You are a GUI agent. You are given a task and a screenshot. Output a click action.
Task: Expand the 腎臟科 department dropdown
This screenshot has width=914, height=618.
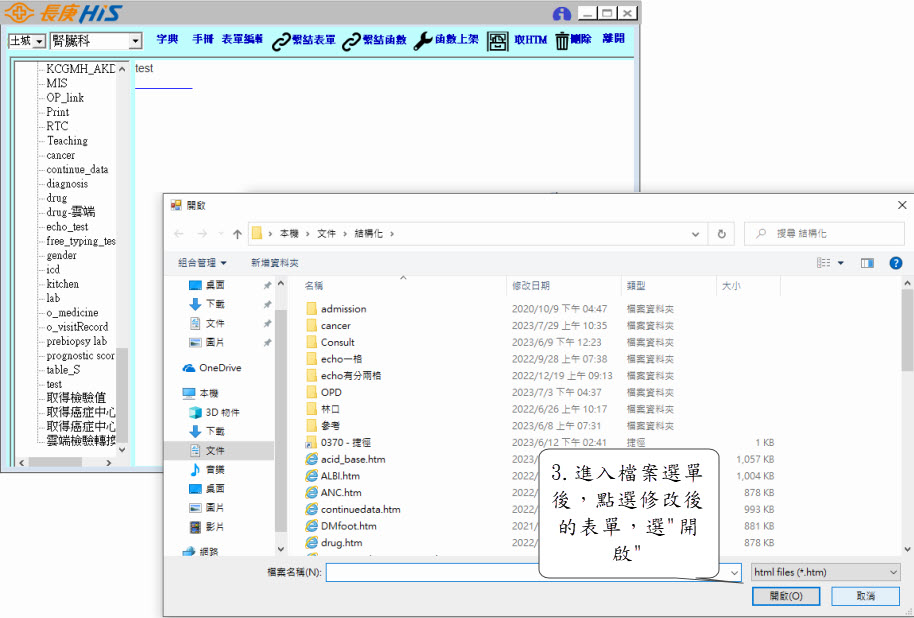tap(135, 41)
